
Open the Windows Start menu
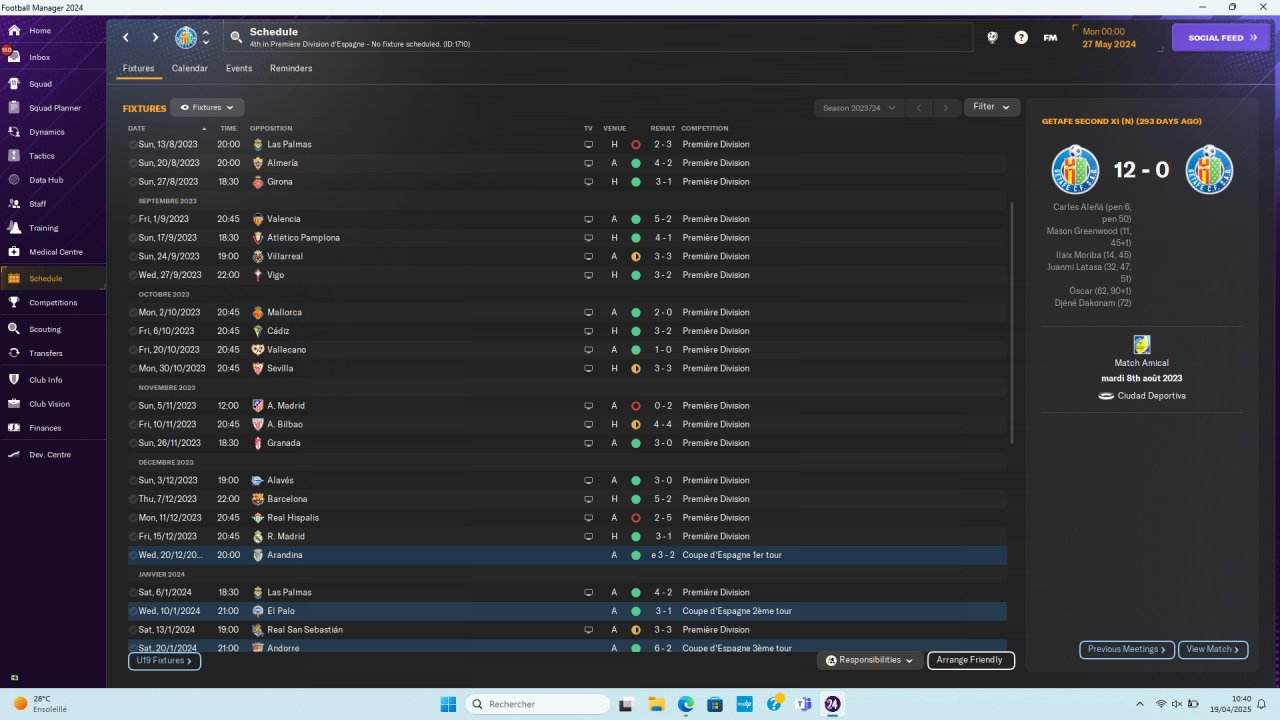[x=448, y=704]
